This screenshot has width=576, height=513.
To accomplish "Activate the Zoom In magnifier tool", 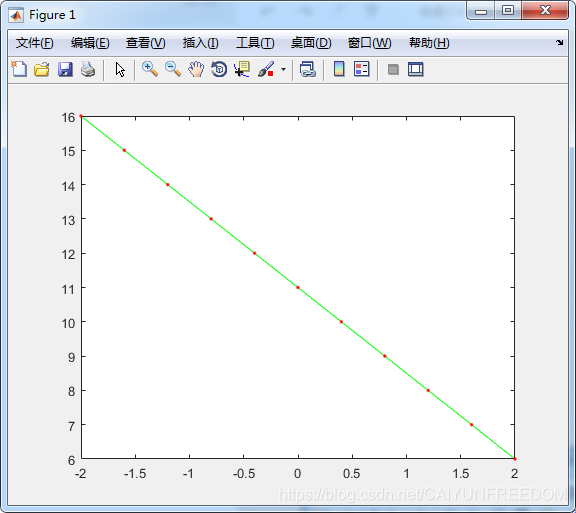I will tap(150, 69).
